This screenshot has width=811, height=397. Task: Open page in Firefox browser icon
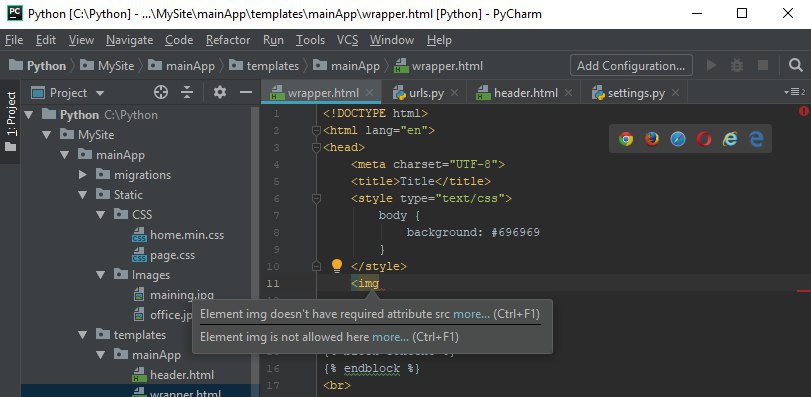(652, 139)
